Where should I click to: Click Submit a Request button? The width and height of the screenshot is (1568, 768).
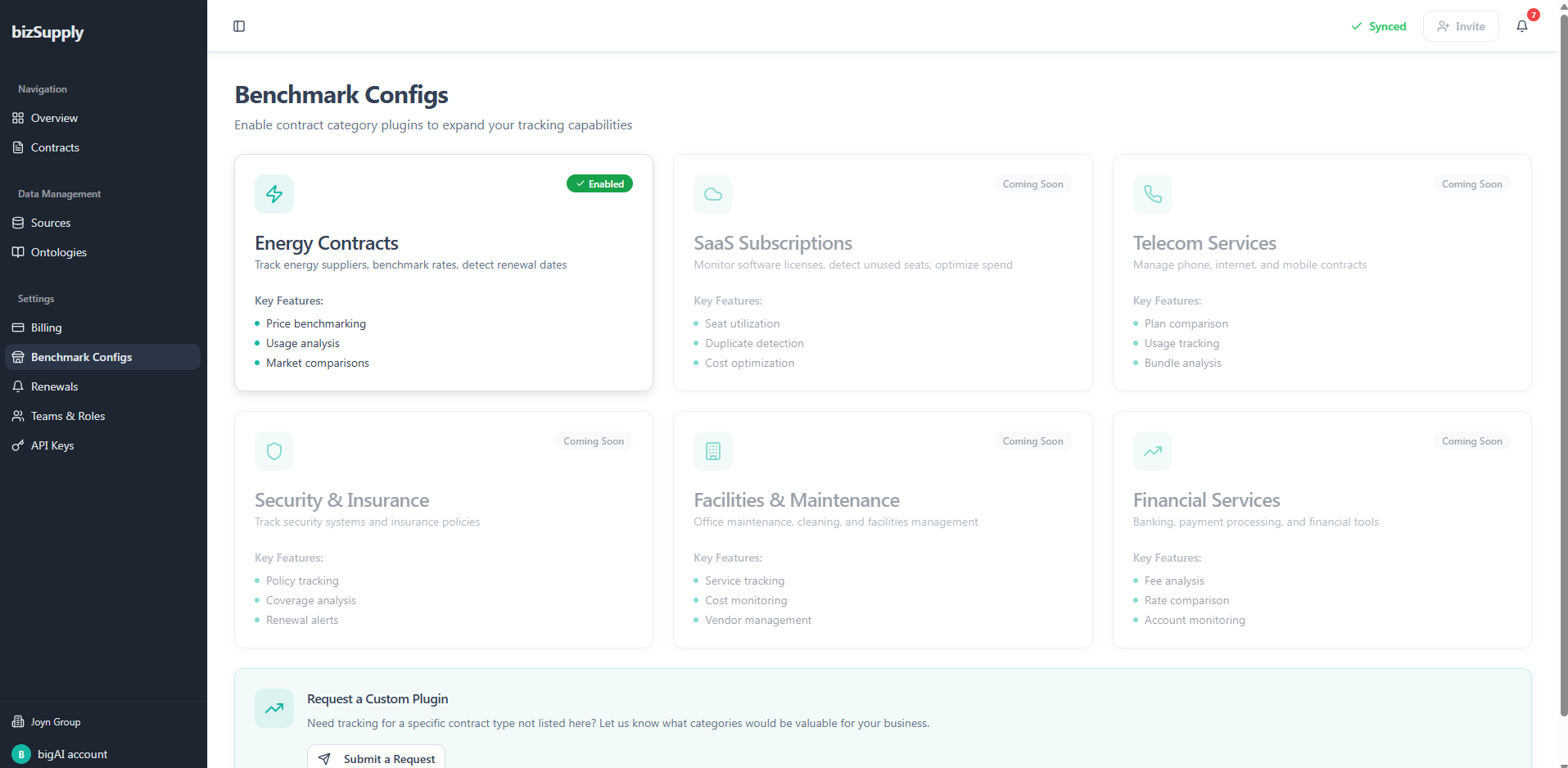pyautogui.click(x=377, y=758)
